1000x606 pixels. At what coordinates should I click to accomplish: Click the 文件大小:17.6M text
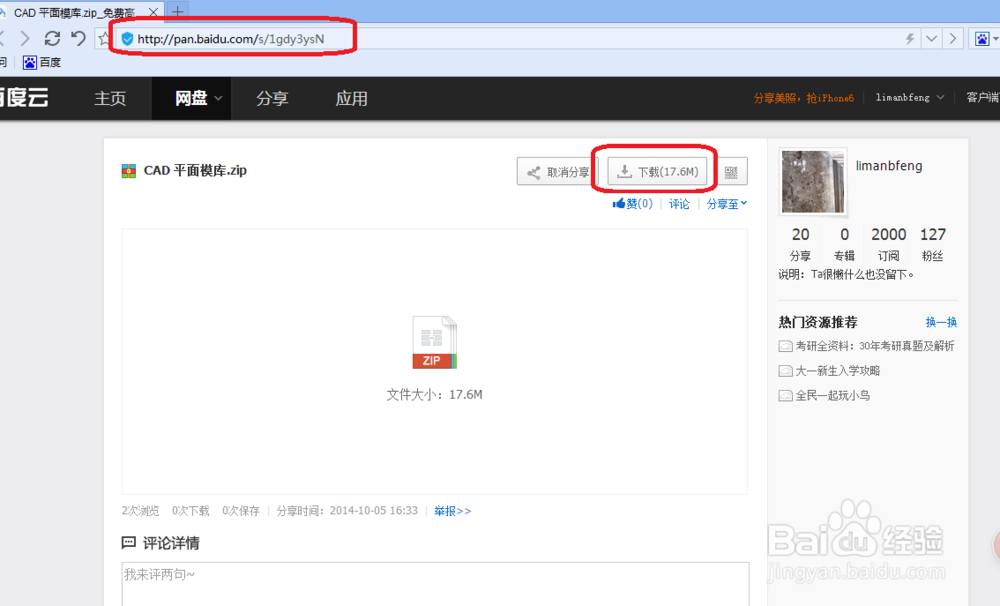coord(434,395)
